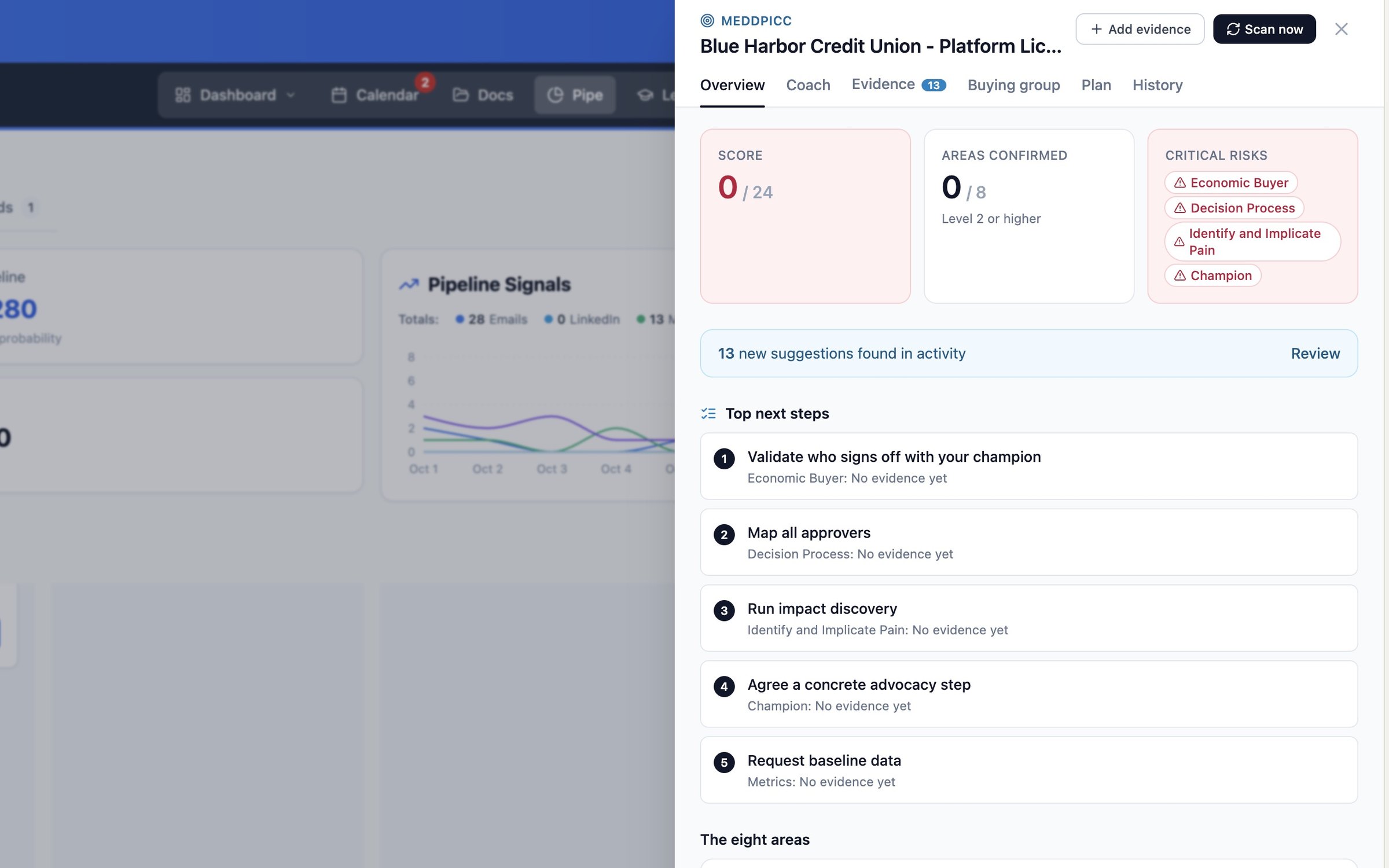The height and width of the screenshot is (868, 1389).
Task: Open Docs in the background nav
Action: pos(483,95)
